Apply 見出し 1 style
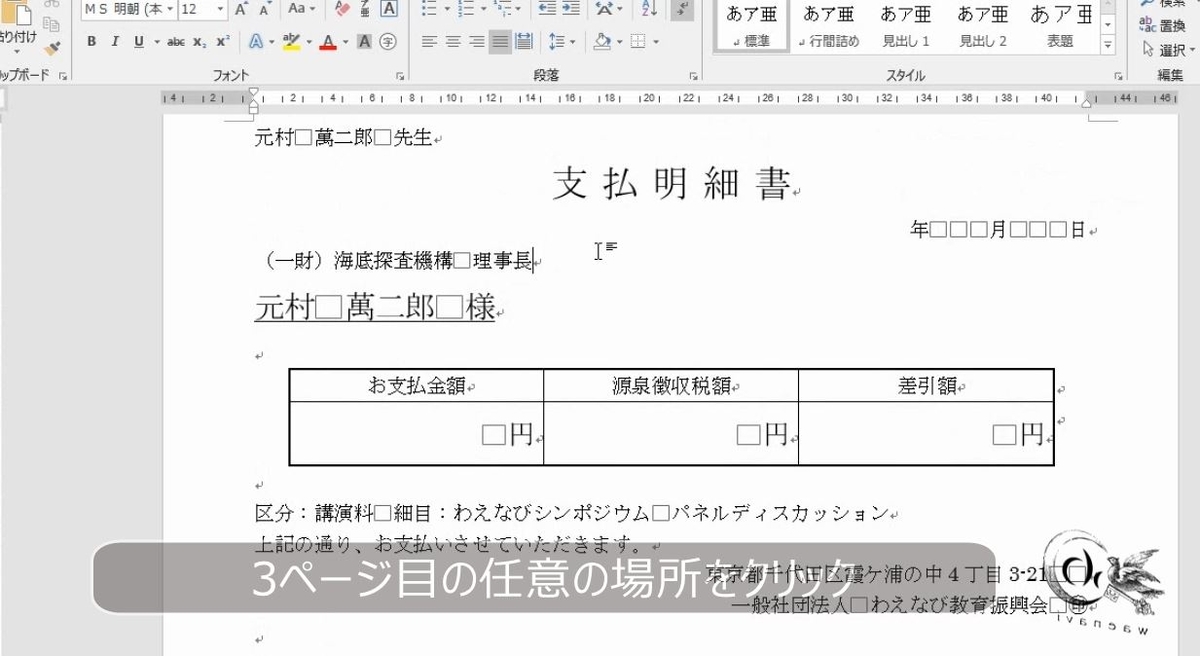The image size is (1200, 656). [x=906, y=26]
